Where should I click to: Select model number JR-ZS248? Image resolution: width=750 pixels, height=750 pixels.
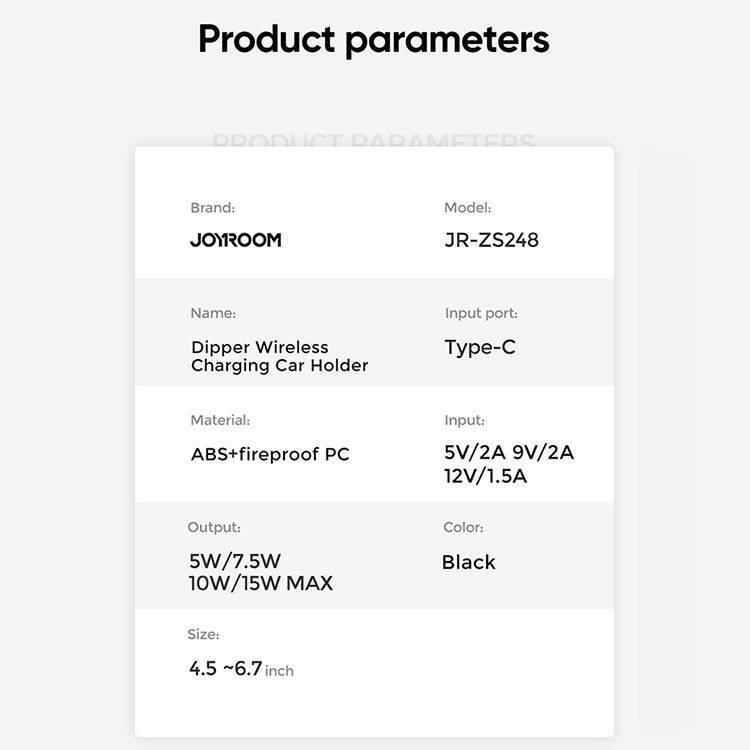(x=491, y=240)
